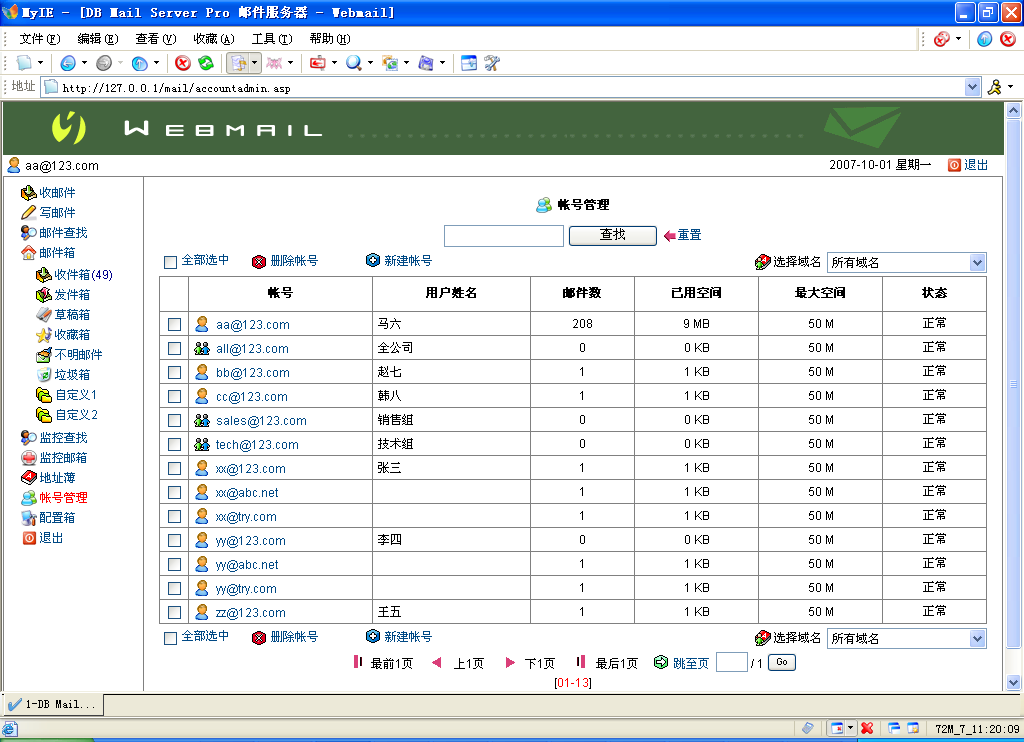Open the 文件(F) menu

click(39, 39)
